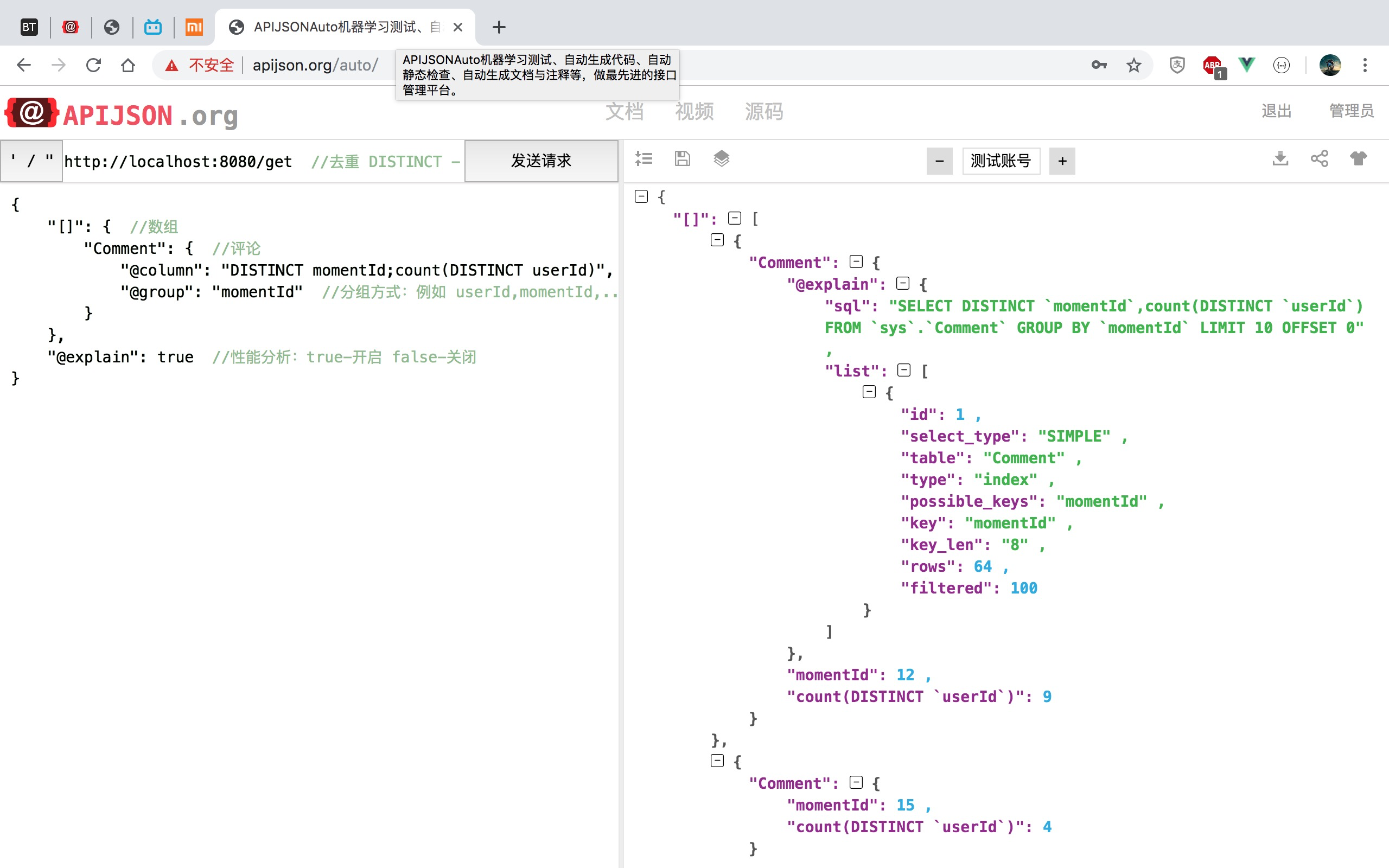Click the minus button beside 测试账号
Image resolution: width=1389 pixels, height=868 pixels.
coord(940,161)
